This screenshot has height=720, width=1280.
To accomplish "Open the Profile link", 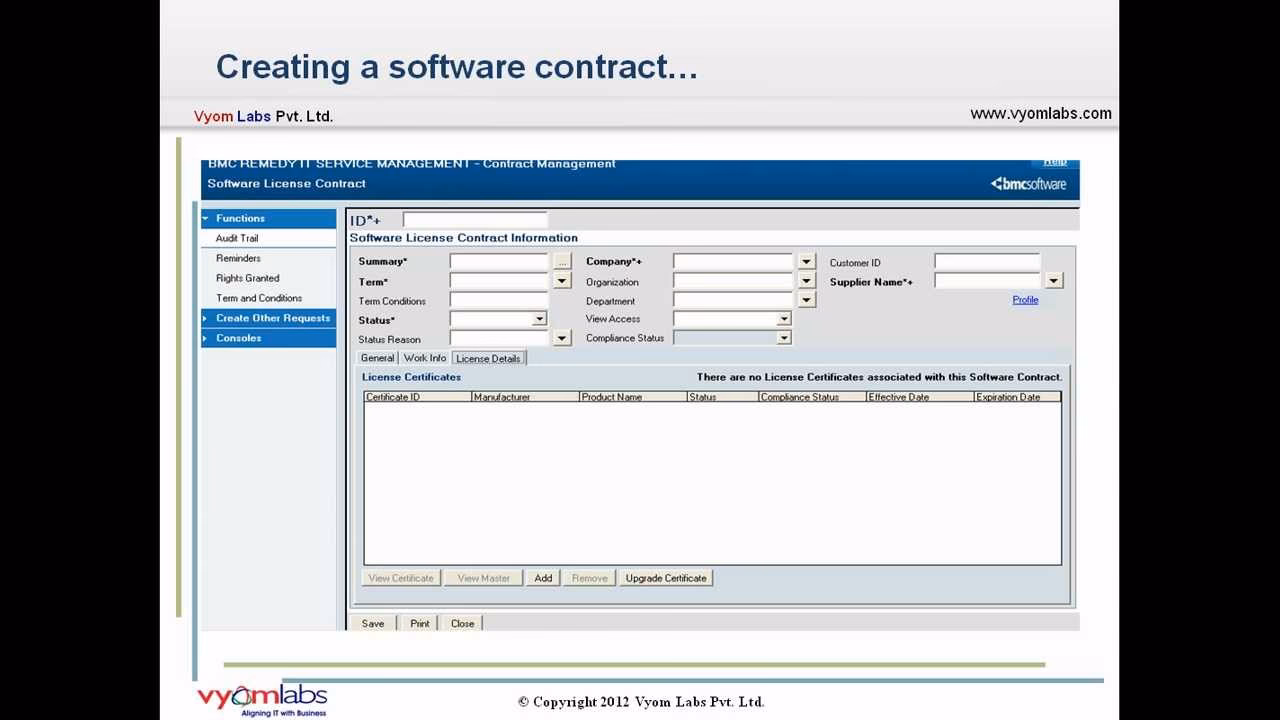I will 1025,300.
